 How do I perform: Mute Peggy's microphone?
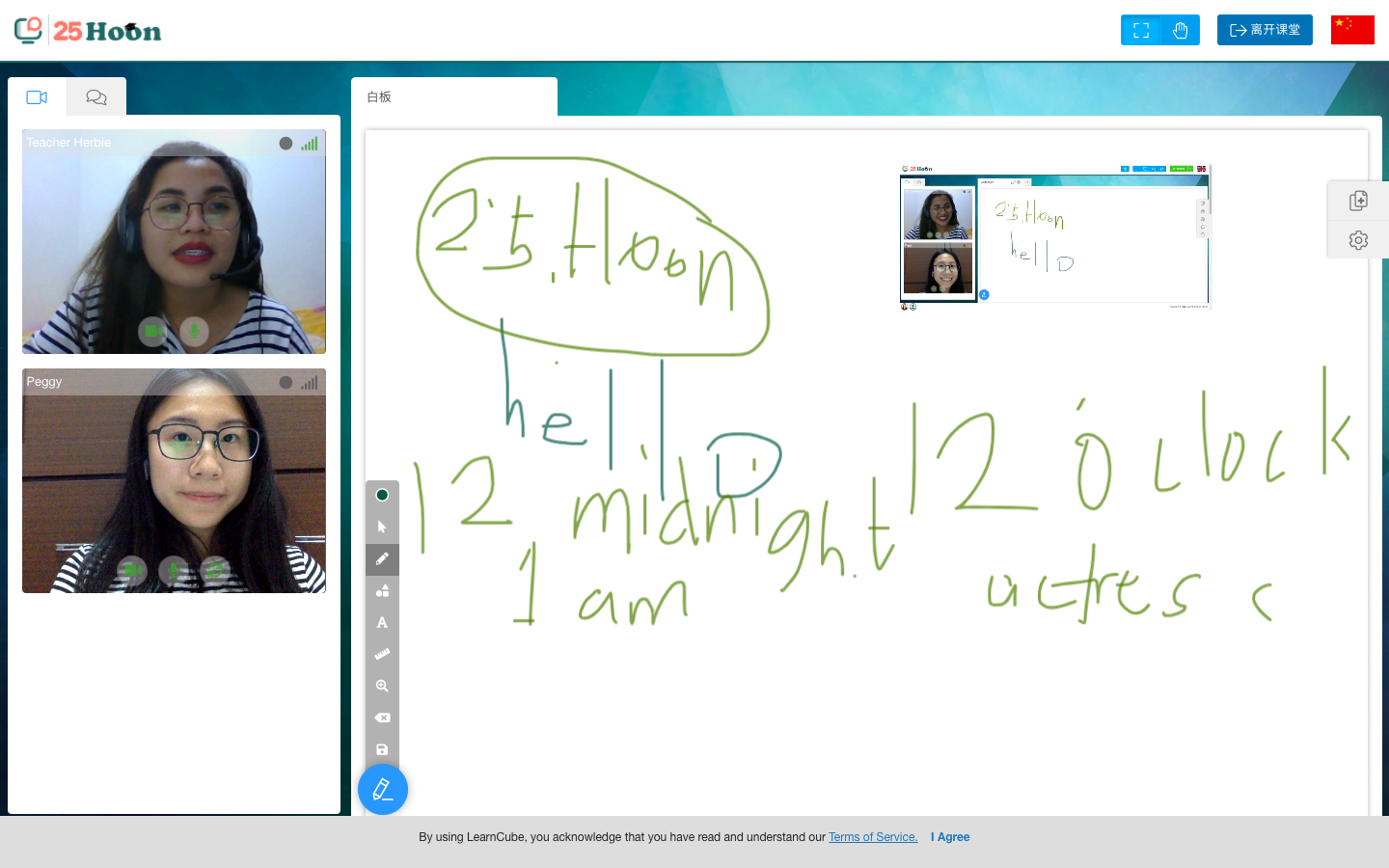click(174, 571)
